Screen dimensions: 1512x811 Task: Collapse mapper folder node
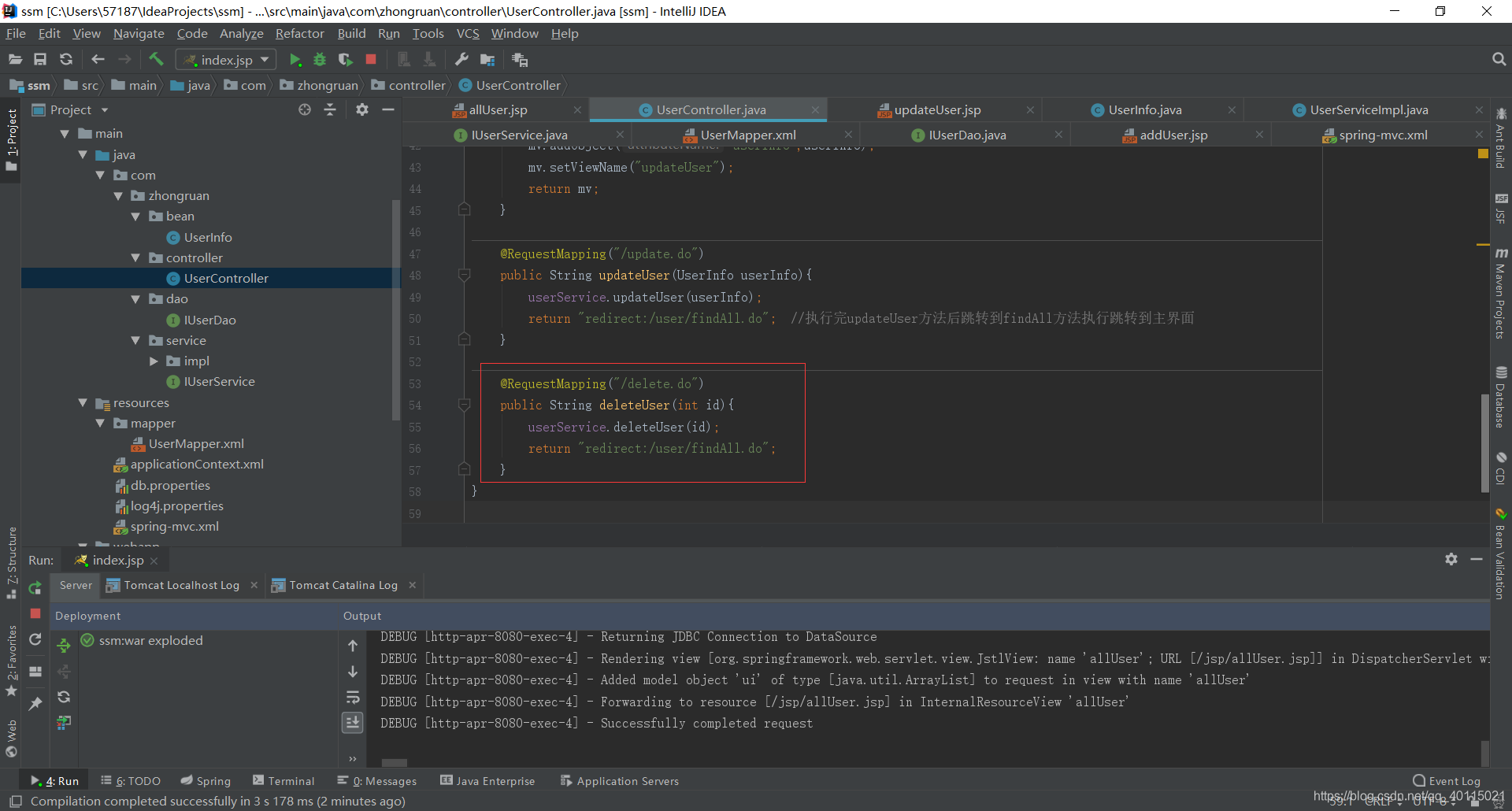[x=100, y=424]
